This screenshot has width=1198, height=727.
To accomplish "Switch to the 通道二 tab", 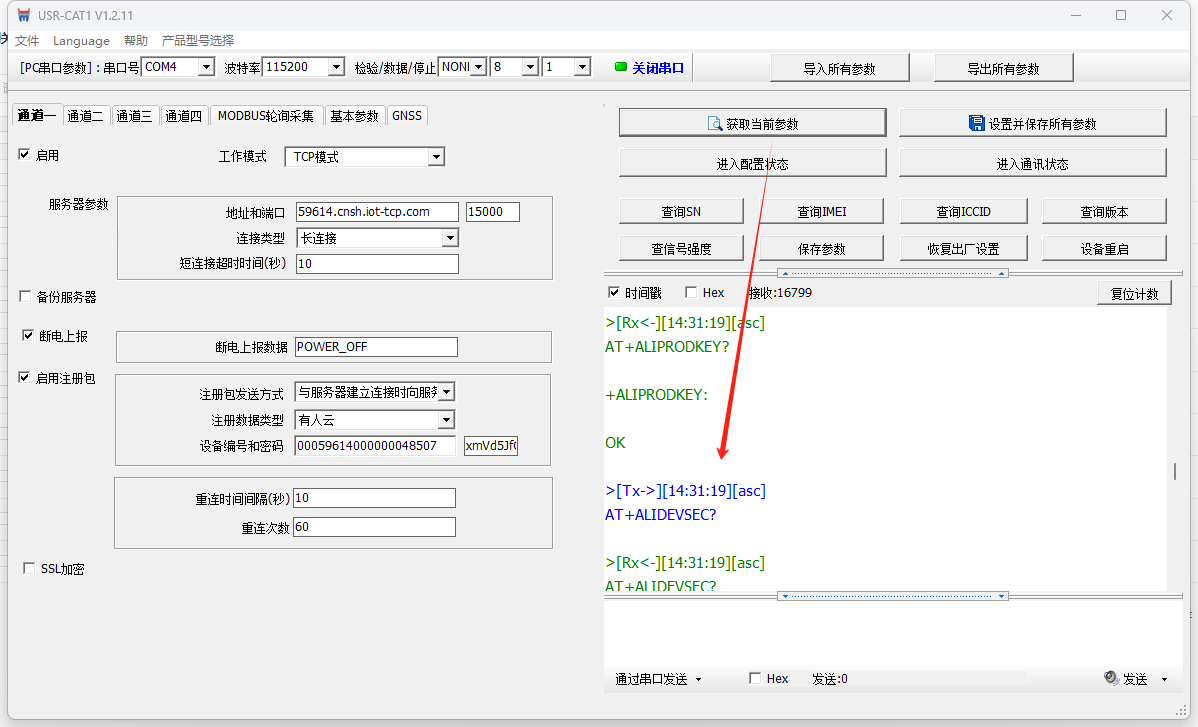I will pyautogui.click(x=86, y=116).
